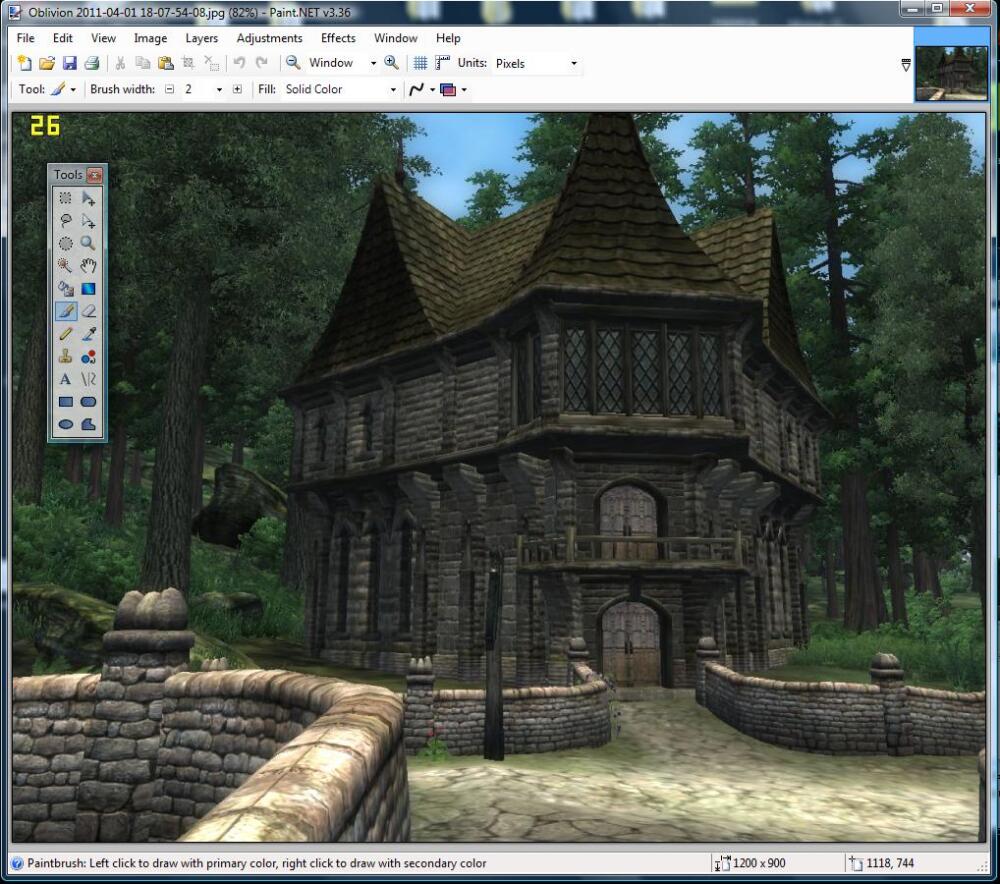Click the open image thumbnail tab
Viewport: 1000px width, 884px height.
tap(951, 74)
